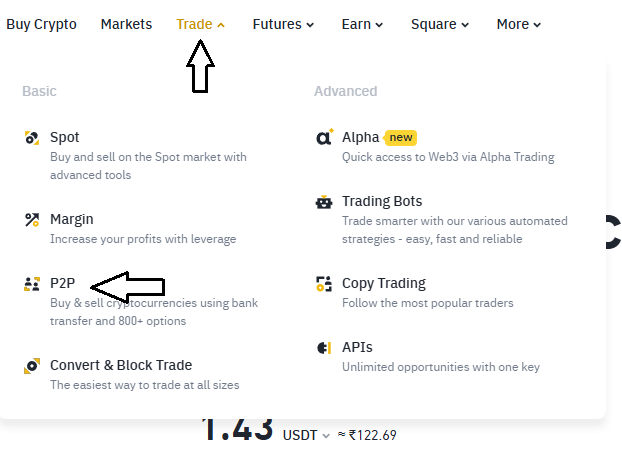Open Copy Trading from Advanced list
Image resolution: width=622 pixels, height=453 pixels.
384,283
